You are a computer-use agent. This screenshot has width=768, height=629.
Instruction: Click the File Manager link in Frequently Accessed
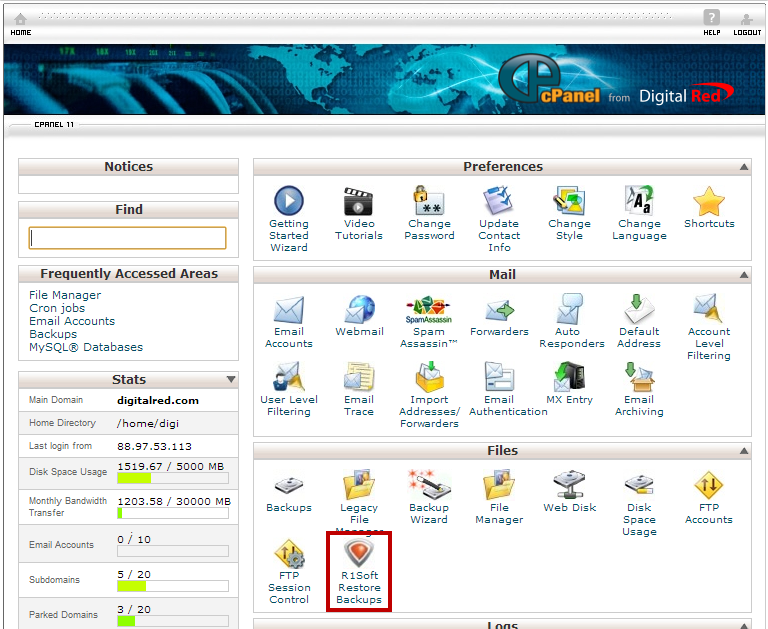(x=65, y=295)
